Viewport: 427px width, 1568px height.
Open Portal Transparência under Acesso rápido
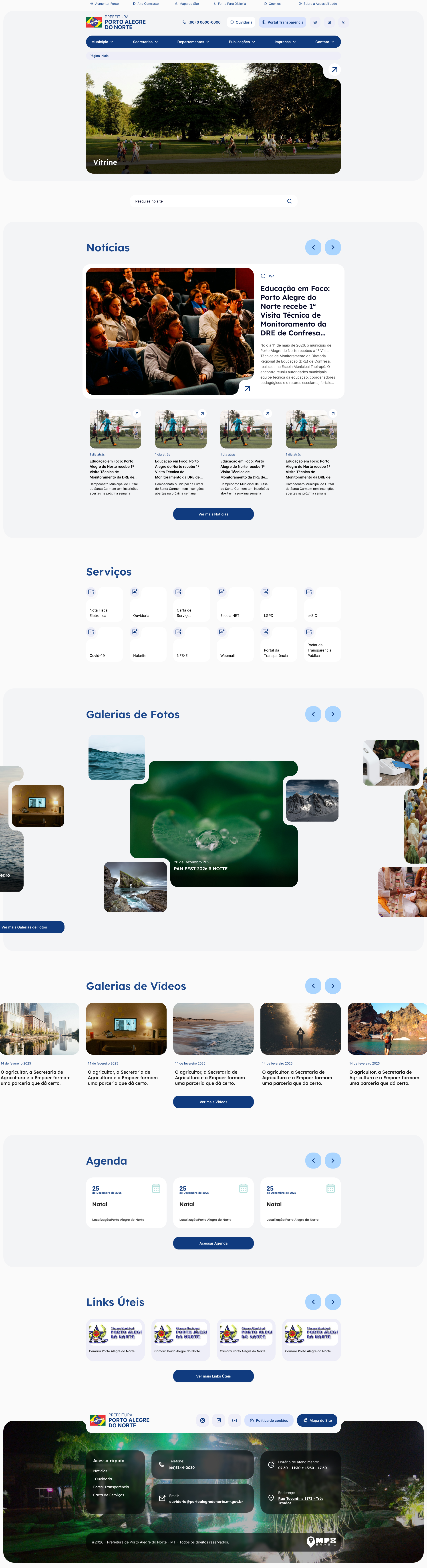111,1487
